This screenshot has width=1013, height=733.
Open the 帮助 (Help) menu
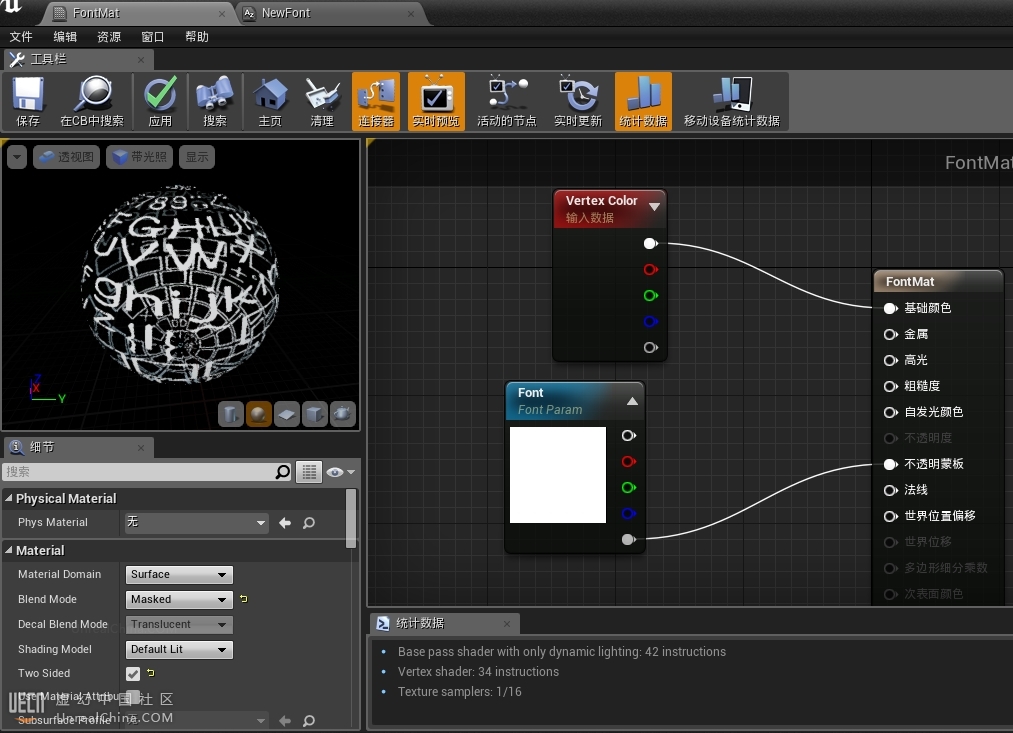coord(196,37)
